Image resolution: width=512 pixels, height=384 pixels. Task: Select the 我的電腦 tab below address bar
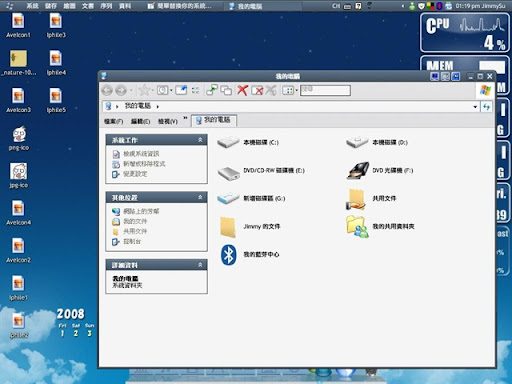pos(214,120)
